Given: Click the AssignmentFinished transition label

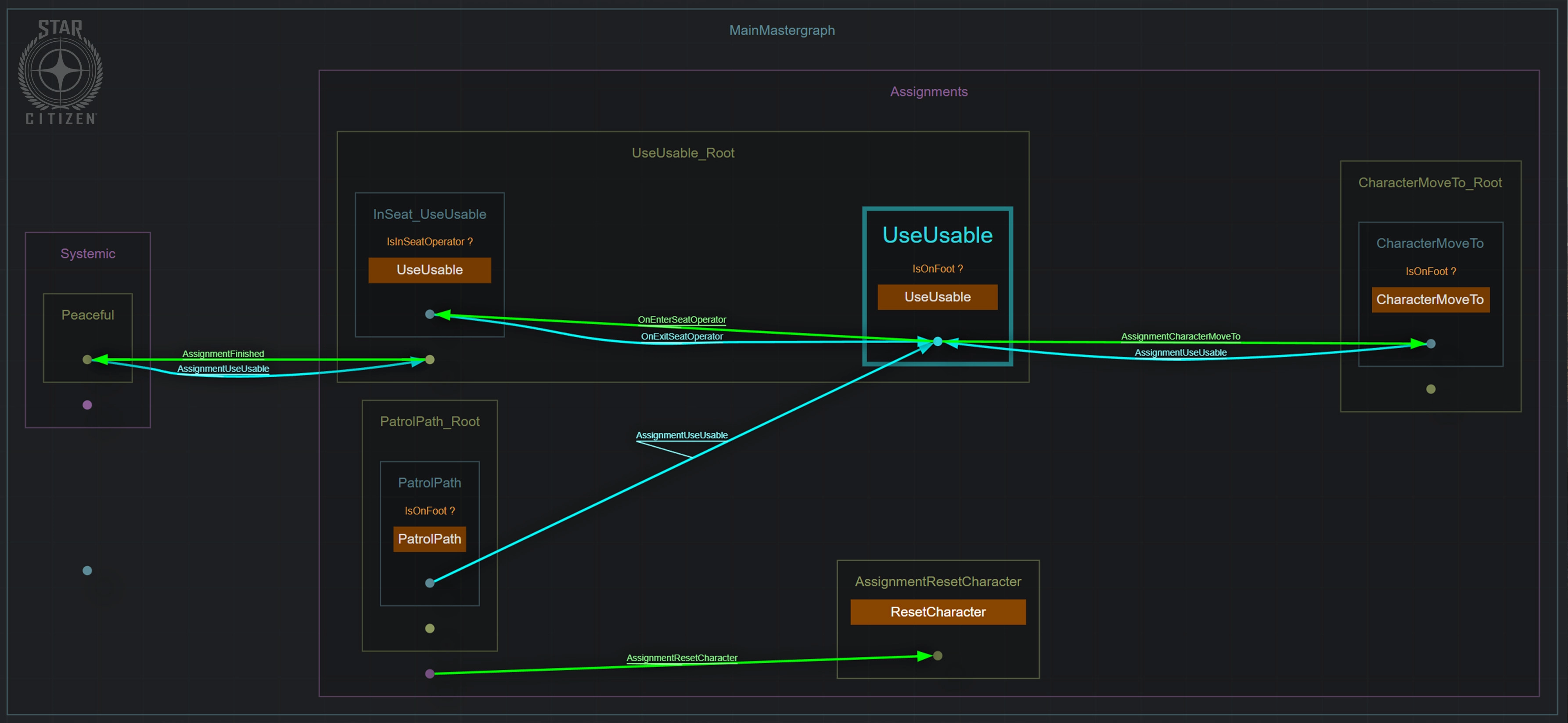Looking at the screenshot, I should (x=223, y=354).
